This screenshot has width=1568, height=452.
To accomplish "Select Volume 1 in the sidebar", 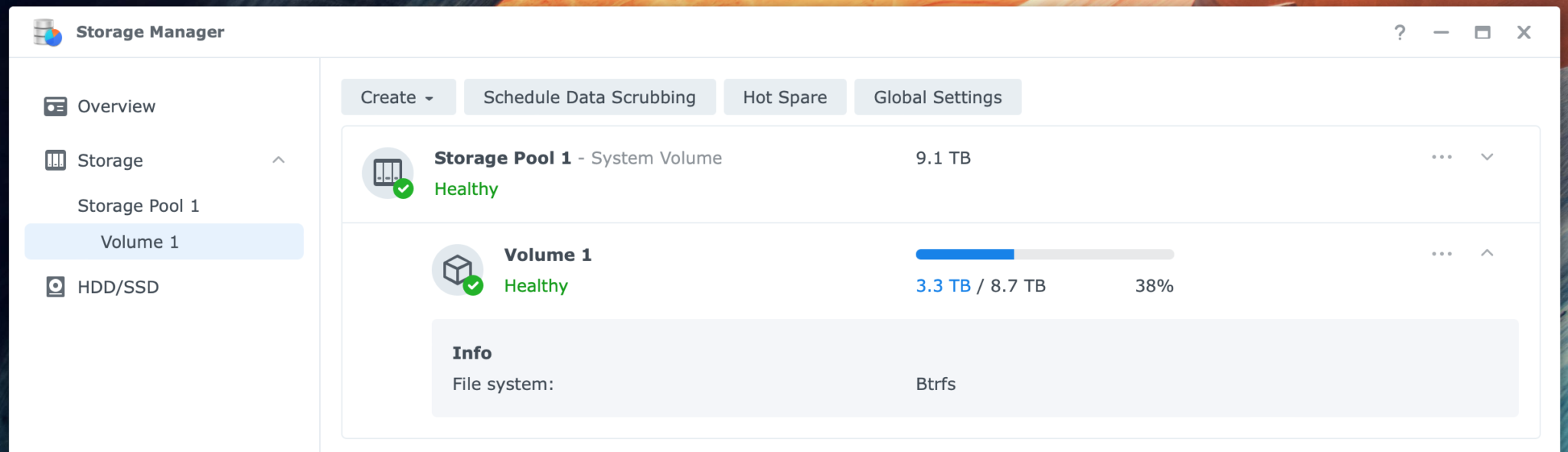I will [140, 242].
